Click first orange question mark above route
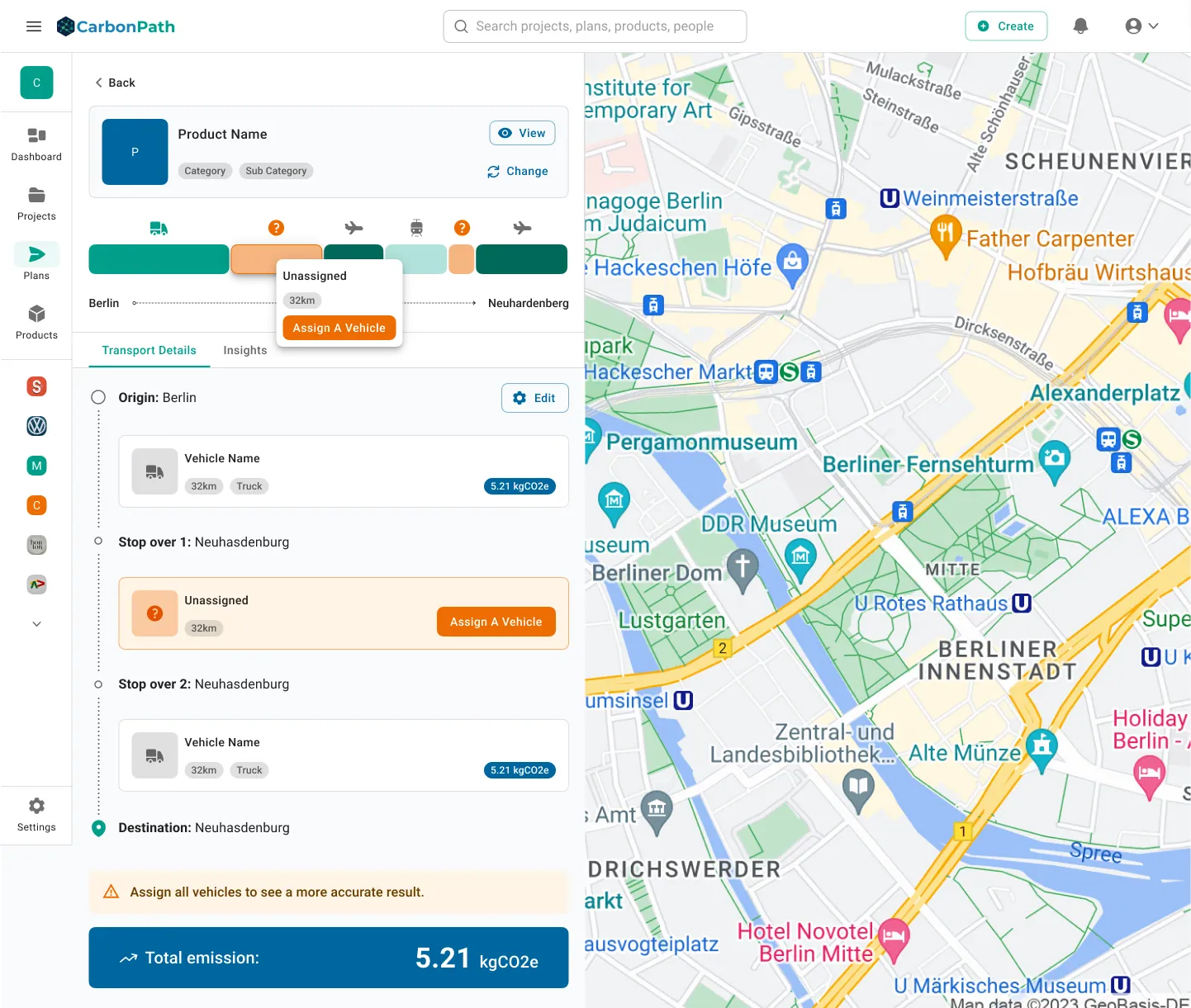Image resolution: width=1191 pixels, height=1008 pixels. click(277, 228)
